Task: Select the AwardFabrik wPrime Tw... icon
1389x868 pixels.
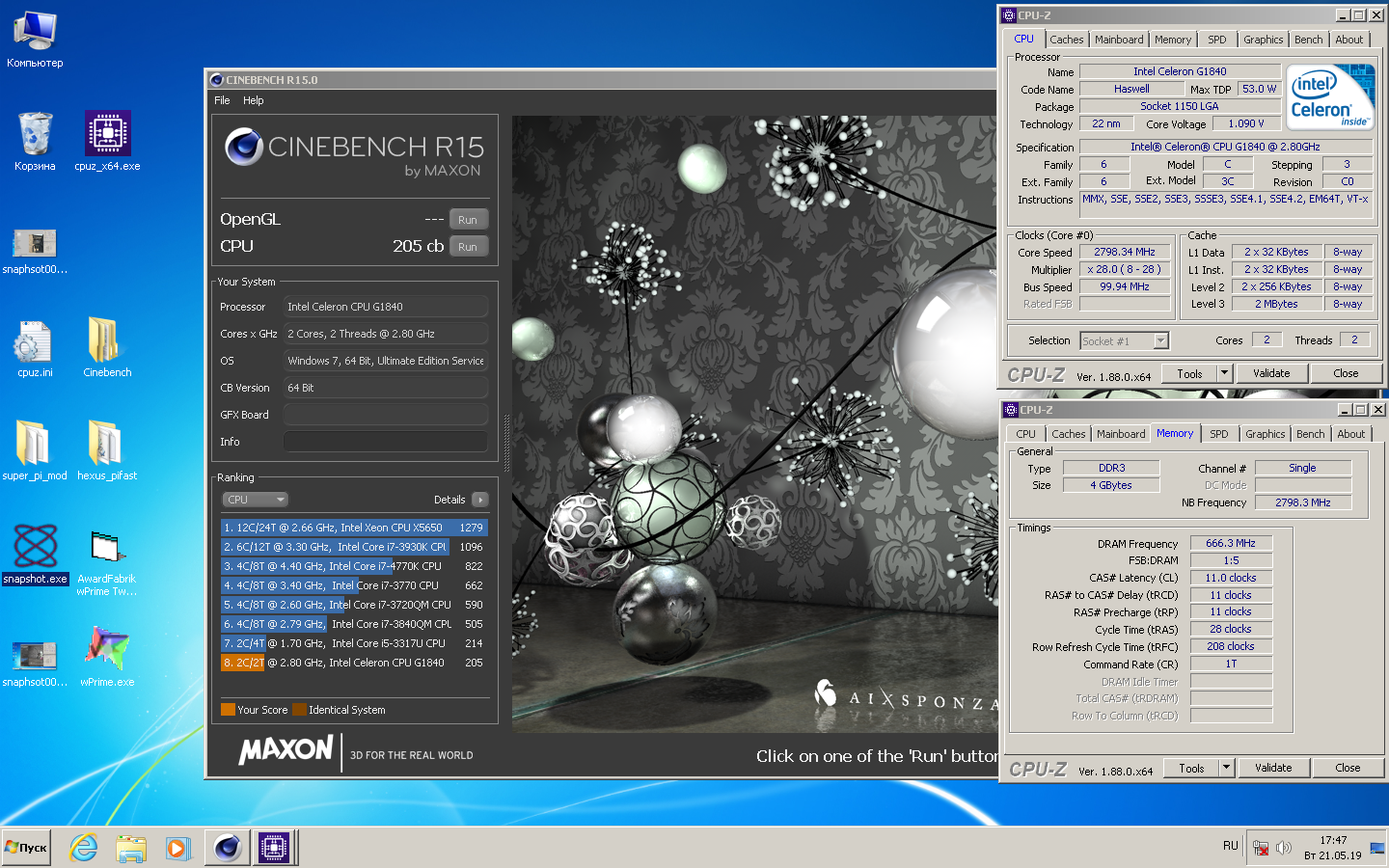Action: point(107,563)
